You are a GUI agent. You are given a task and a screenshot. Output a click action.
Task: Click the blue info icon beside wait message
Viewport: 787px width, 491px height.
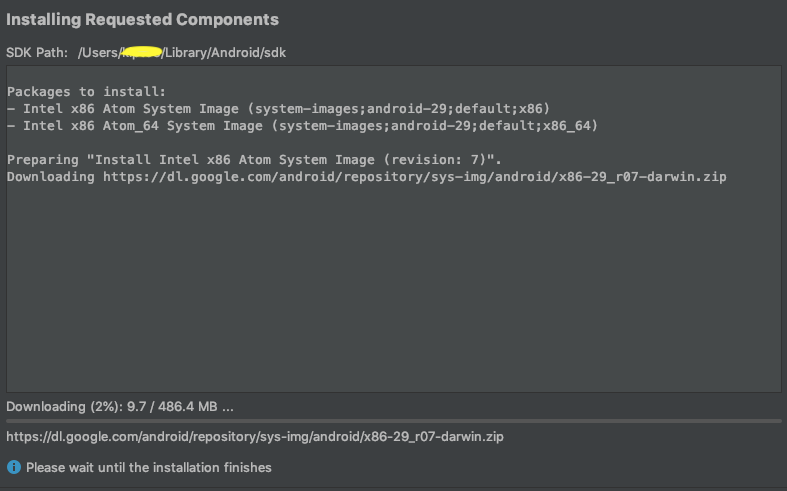pos(13,467)
